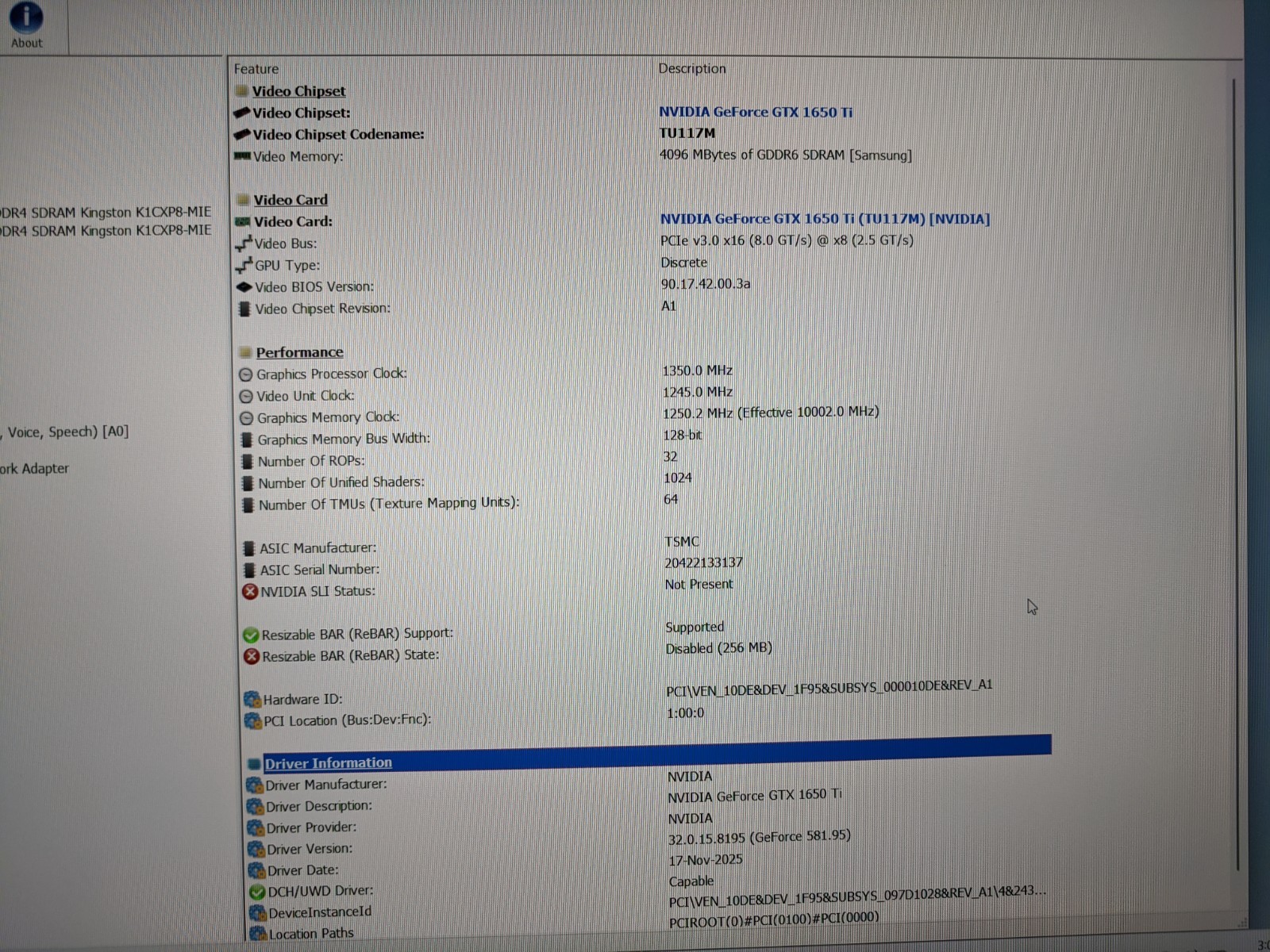The image size is (1270, 952).
Task: Select the 'Not Present' SLI status value
Action: click(698, 585)
